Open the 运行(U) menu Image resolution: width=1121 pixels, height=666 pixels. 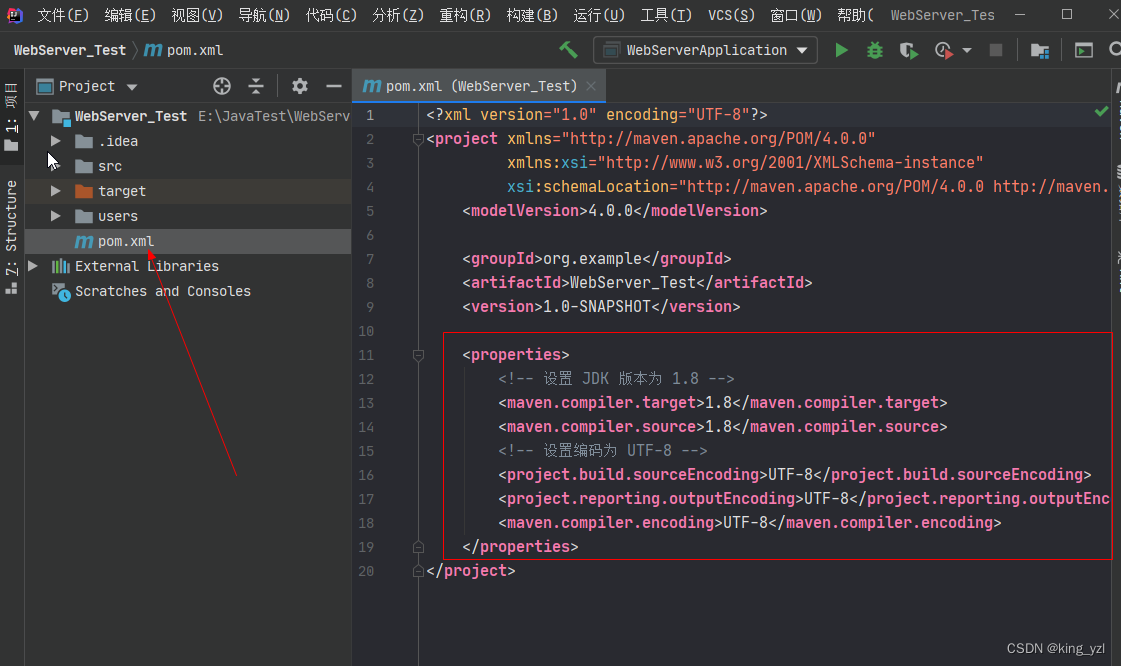(x=599, y=15)
